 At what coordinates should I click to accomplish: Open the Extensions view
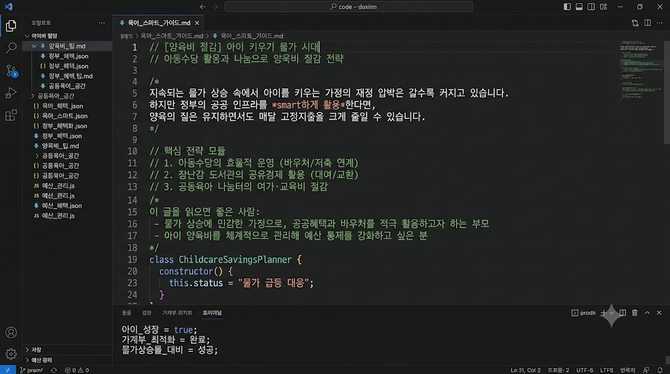tap(11, 115)
